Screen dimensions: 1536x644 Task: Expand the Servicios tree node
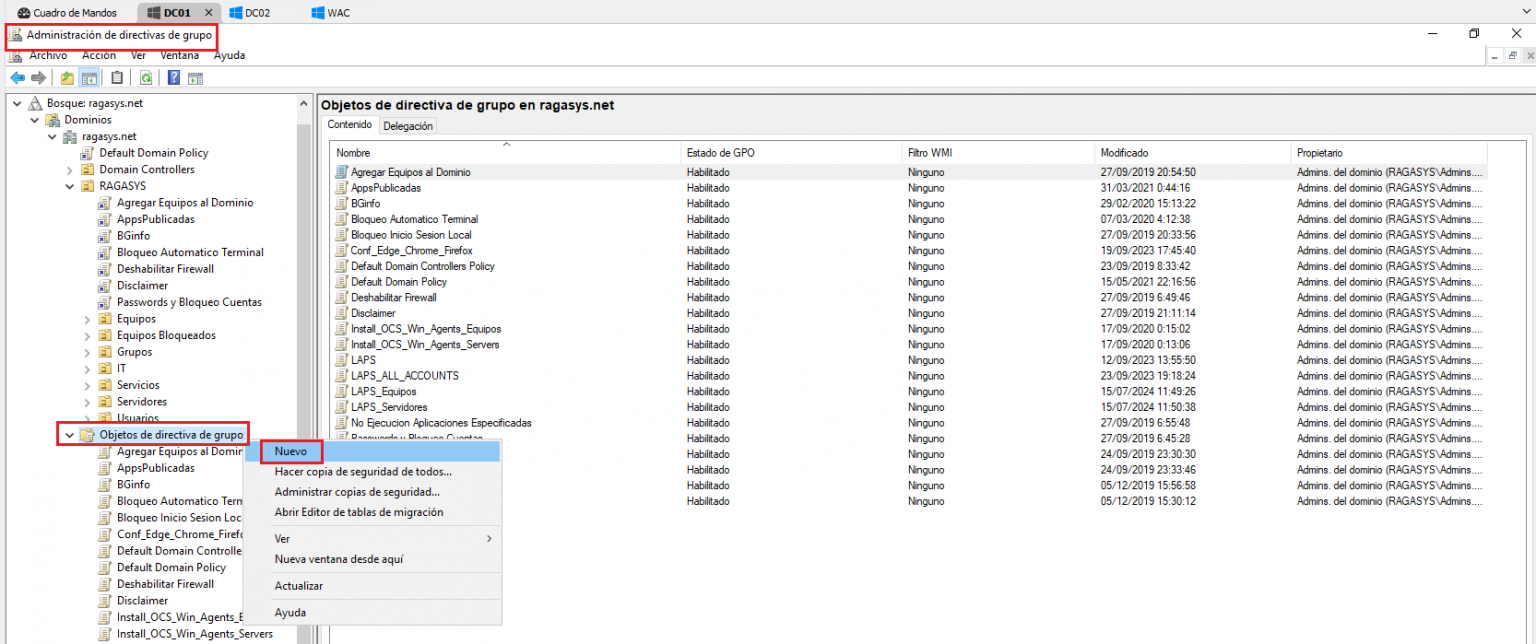pyautogui.click(x=87, y=385)
